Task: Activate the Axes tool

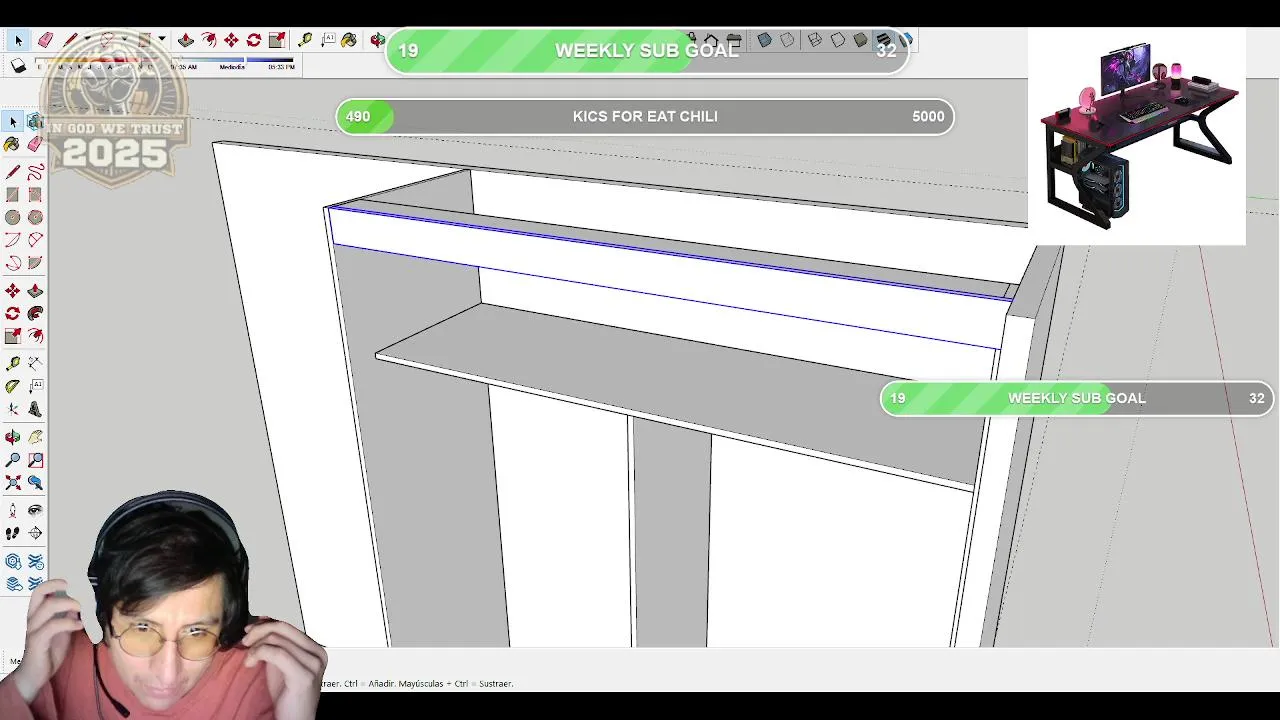Action: [12, 409]
